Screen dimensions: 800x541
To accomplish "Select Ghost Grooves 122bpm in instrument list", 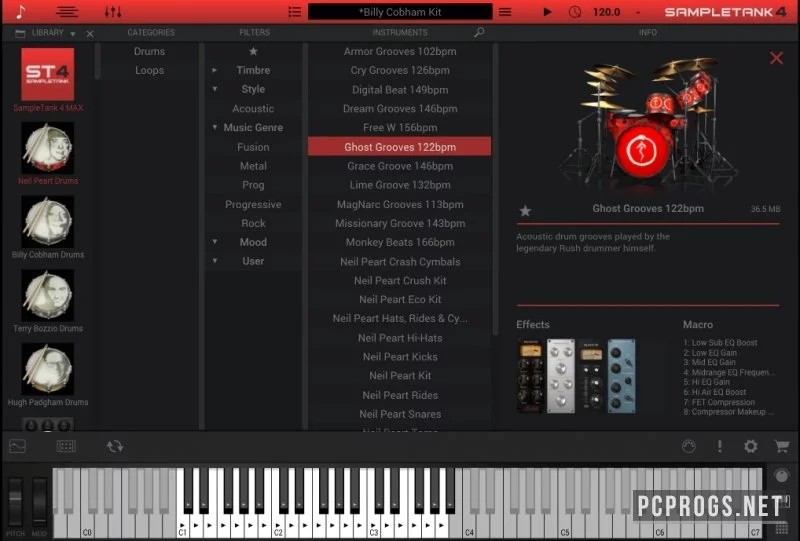I will point(400,147).
